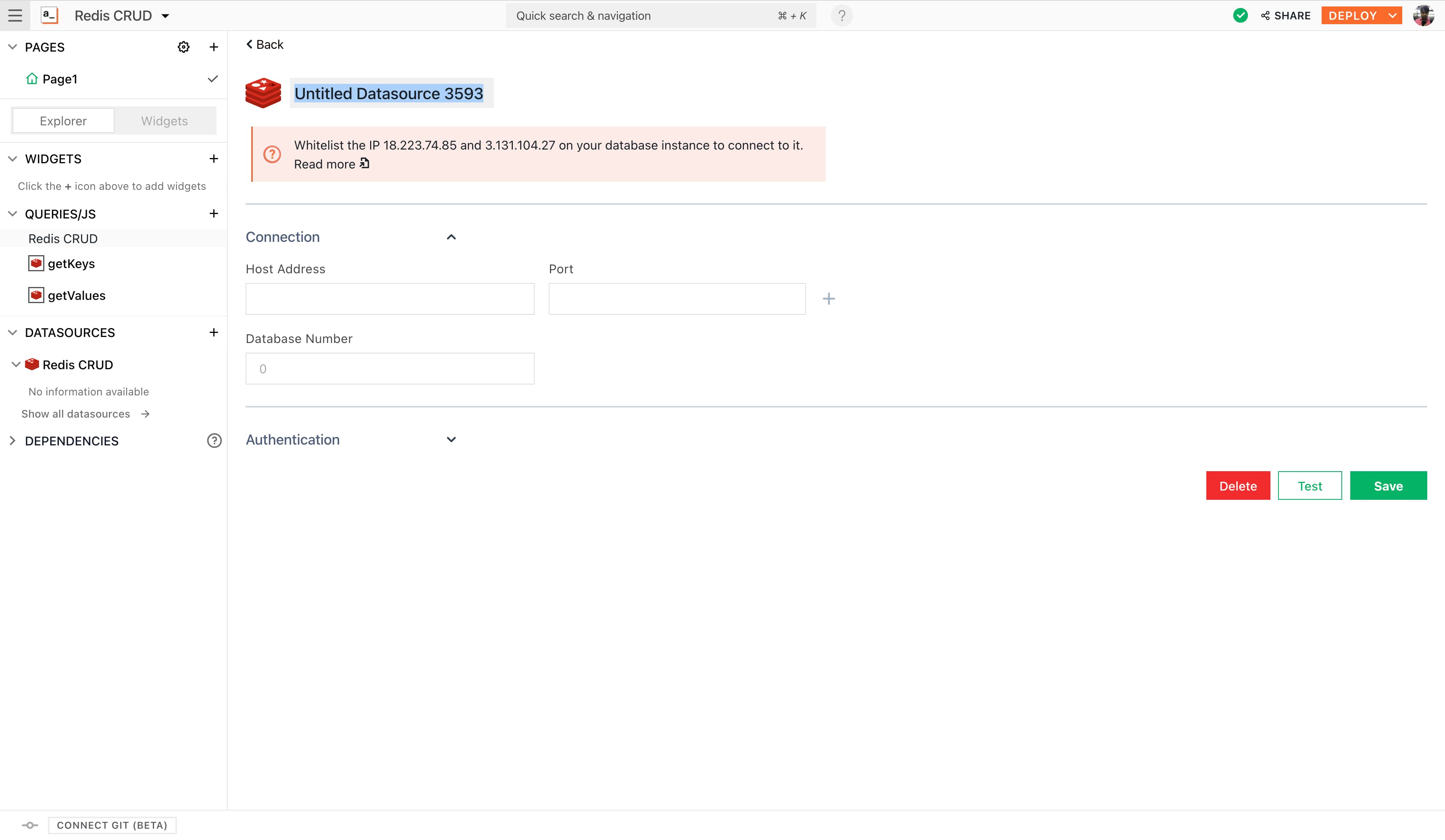The height and width of the screenshot is (840, 1445).
Task: Add a new widget via plus icon
Action: tap(213, 158)
